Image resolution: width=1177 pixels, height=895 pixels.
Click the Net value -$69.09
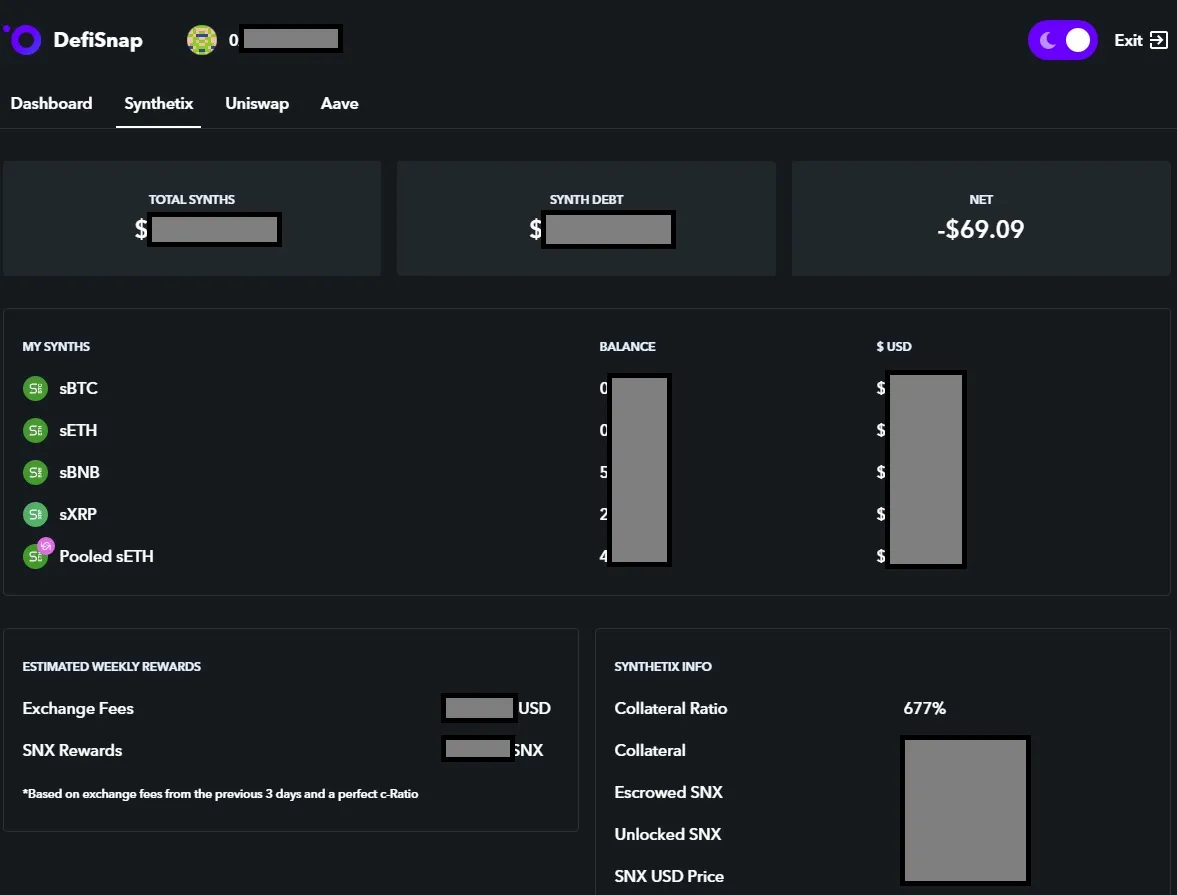tap(980, 229)
